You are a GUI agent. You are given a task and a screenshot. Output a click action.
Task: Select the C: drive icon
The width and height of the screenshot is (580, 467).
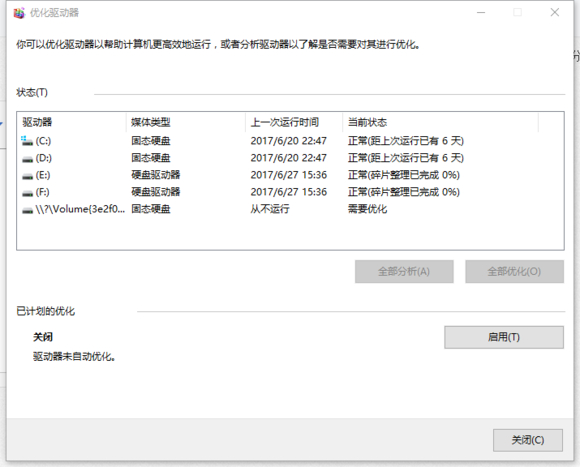(x=27, y=141)
